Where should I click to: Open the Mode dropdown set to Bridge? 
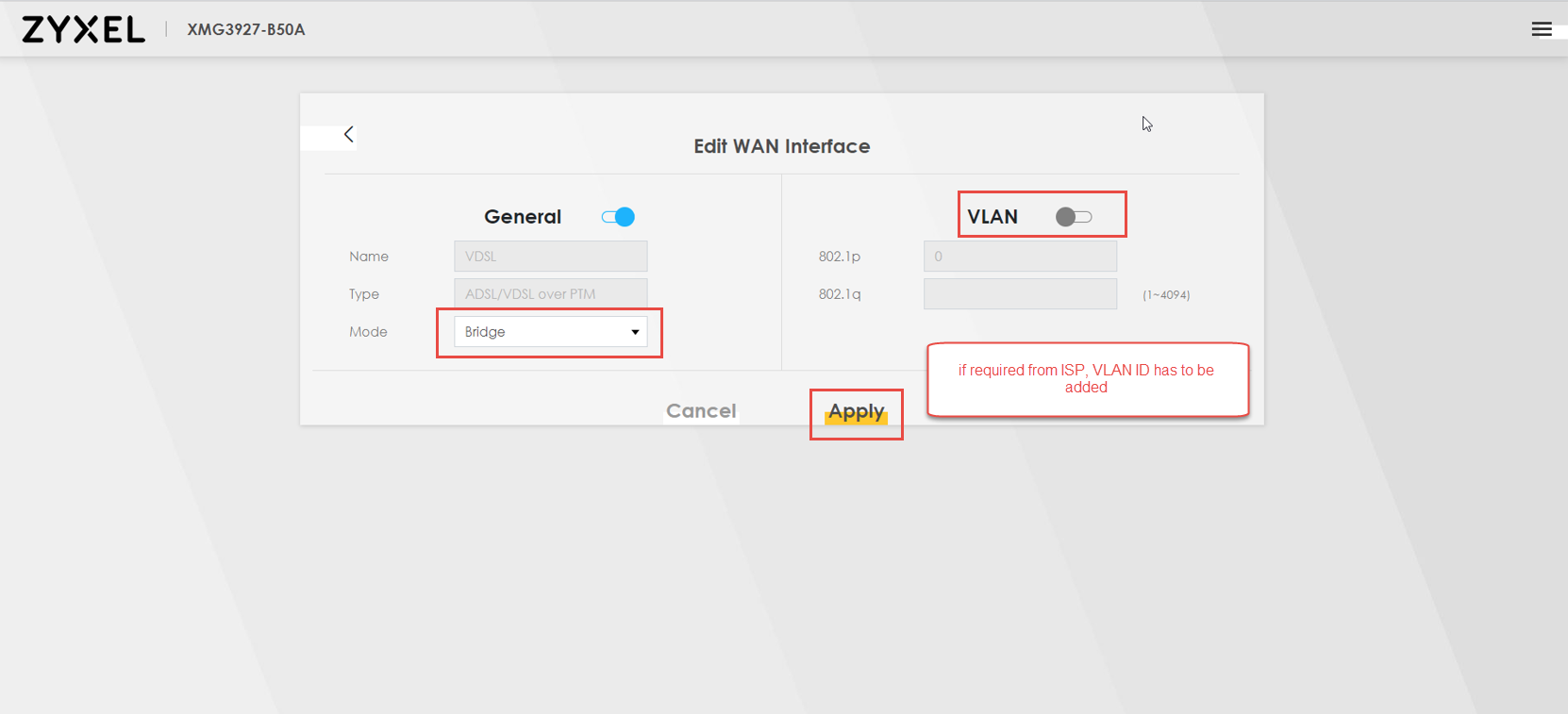pos(551,332)
